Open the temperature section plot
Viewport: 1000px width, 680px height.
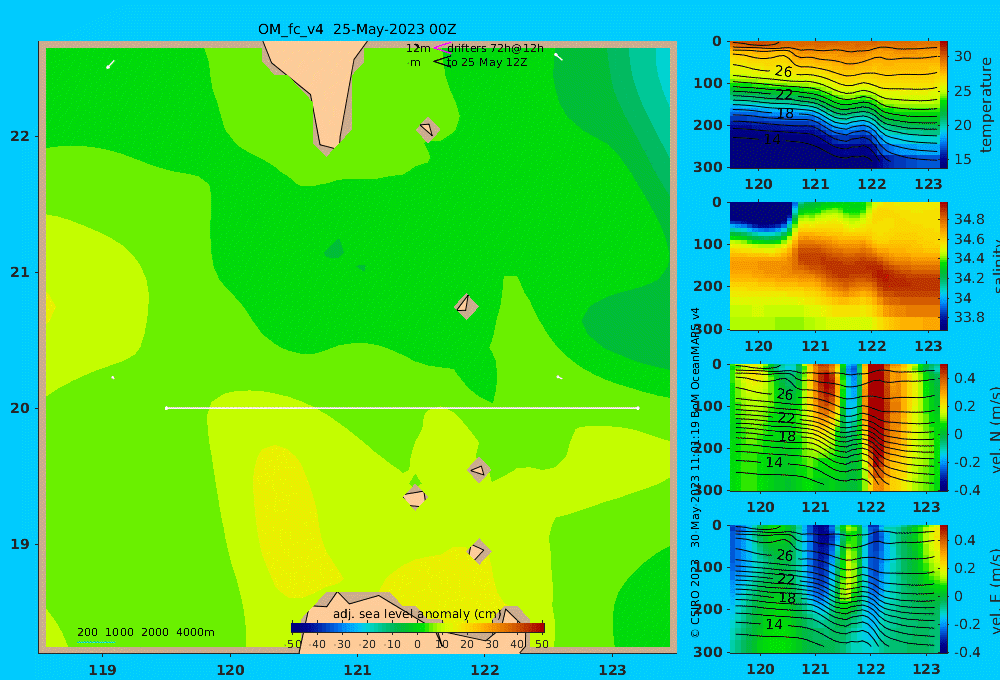(x=834, y=105)
